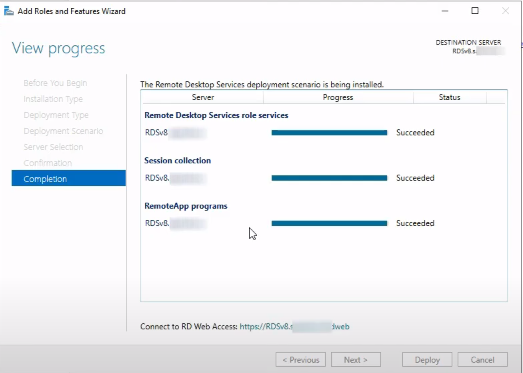Viewport: 523px width, 373px height.
Task: Select the Confirmation step
Action: [x=48, y=163]
